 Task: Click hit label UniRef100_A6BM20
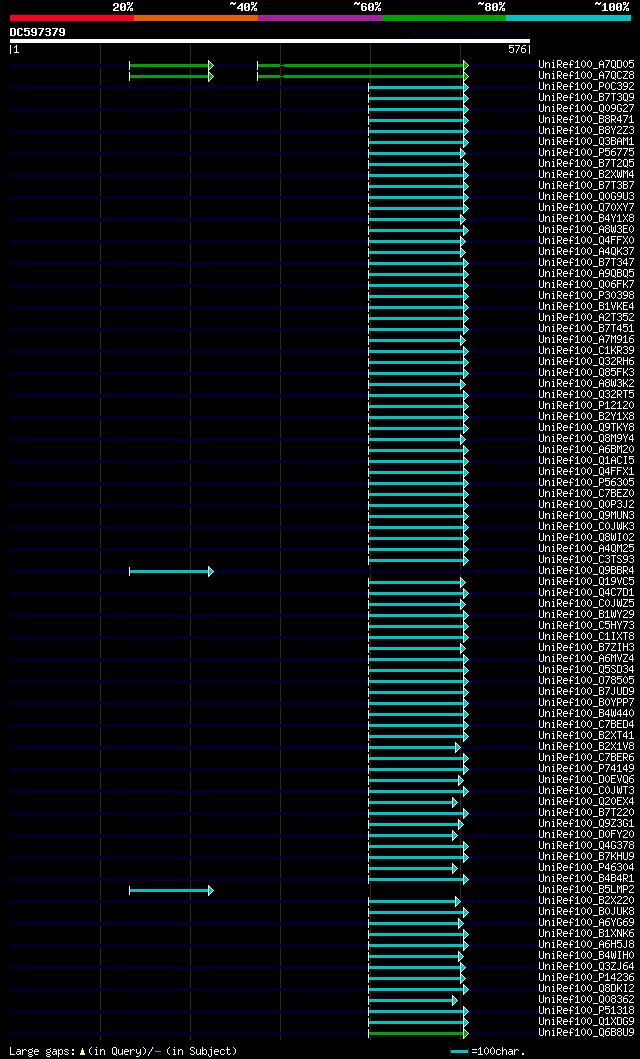pyautogui.click(x=586, y=449)
